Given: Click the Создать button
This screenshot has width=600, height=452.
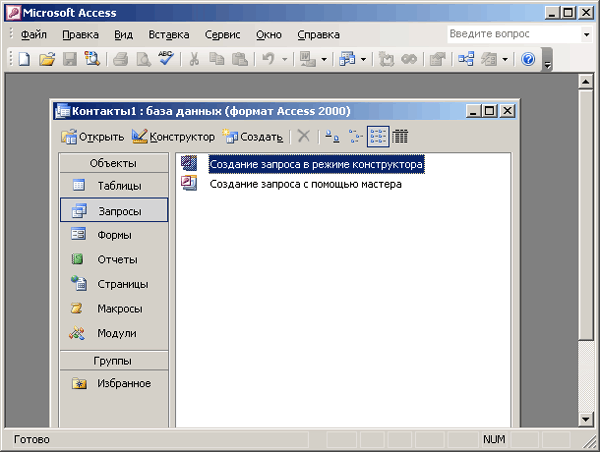Looking at the screenshot, I should (x=253, y=137).
